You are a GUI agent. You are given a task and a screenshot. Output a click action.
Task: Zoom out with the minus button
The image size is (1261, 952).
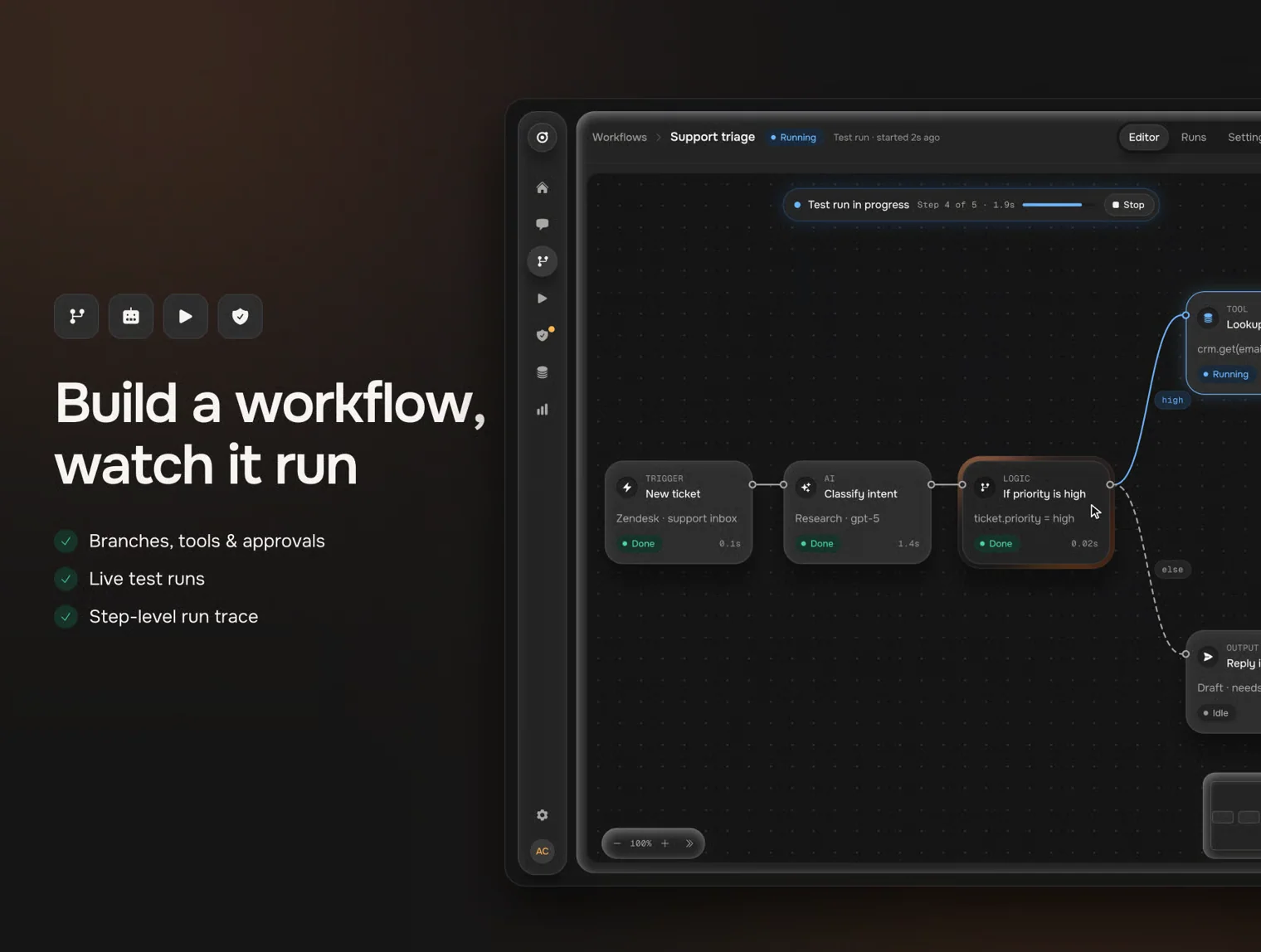click(617, 843)
